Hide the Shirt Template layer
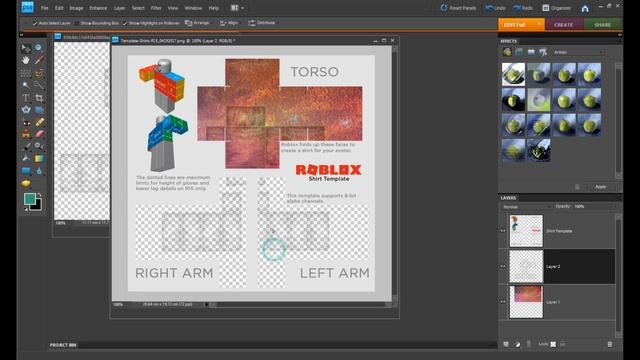Image resolution: width=640 pixels, height=360 pixels. [x=503, y=231]
